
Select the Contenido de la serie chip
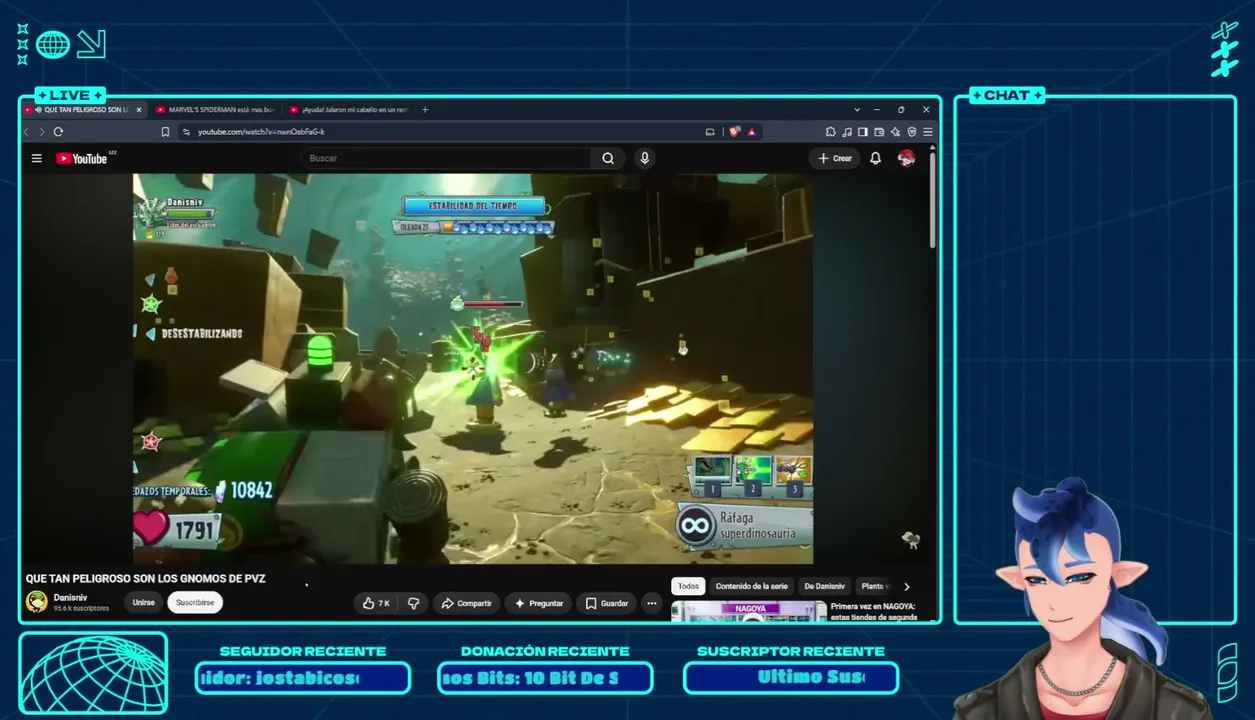click(751, 587)
